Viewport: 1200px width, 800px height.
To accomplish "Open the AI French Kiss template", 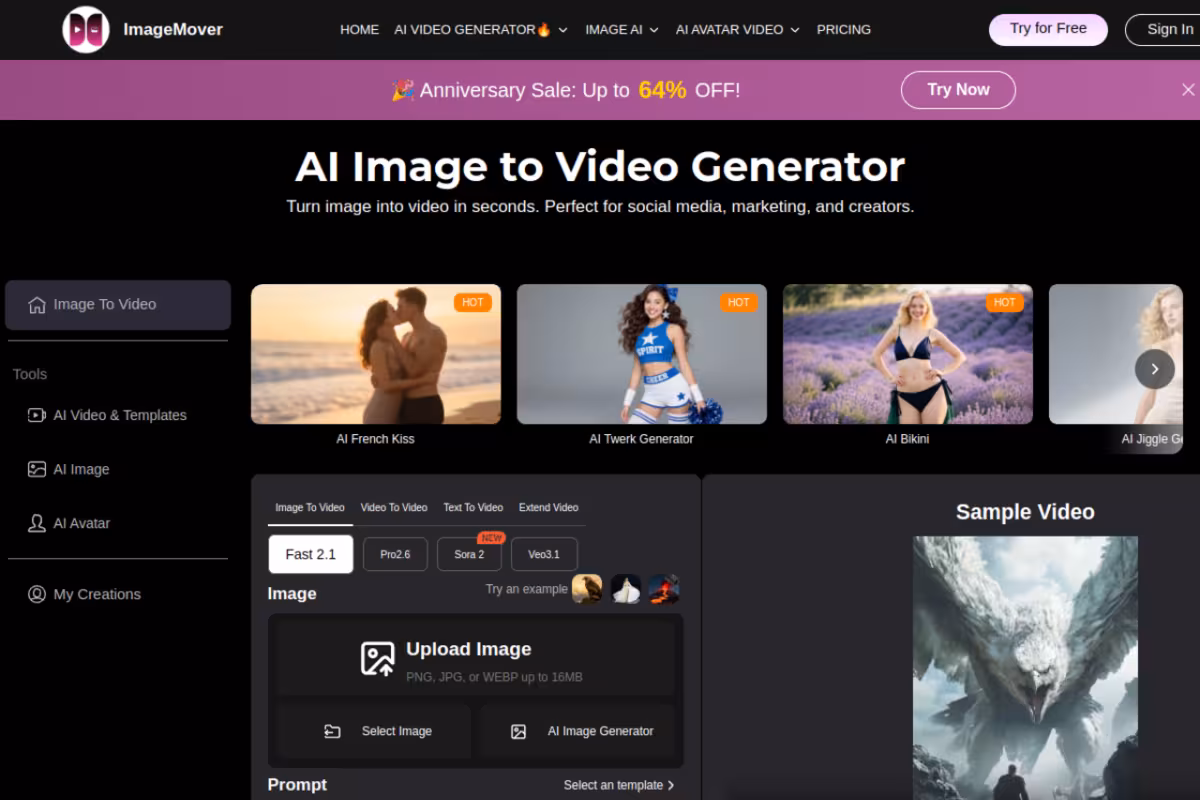I will [x=376, y=354].
